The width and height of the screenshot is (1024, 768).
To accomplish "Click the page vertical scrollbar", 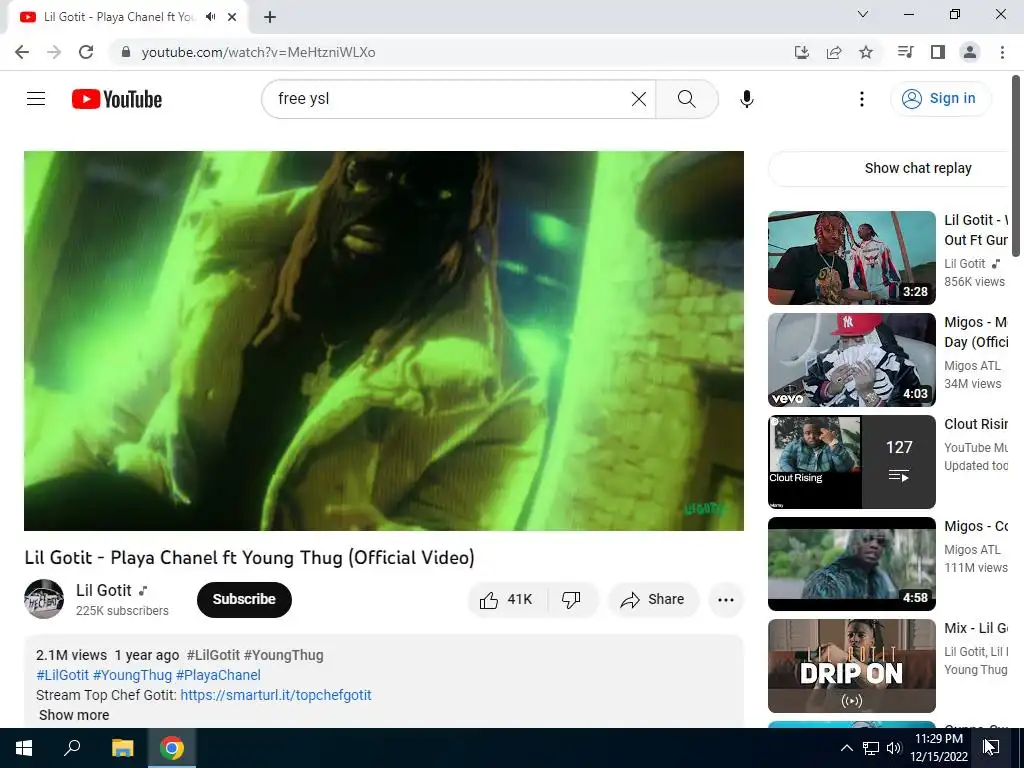I will tap(1016, 167).
